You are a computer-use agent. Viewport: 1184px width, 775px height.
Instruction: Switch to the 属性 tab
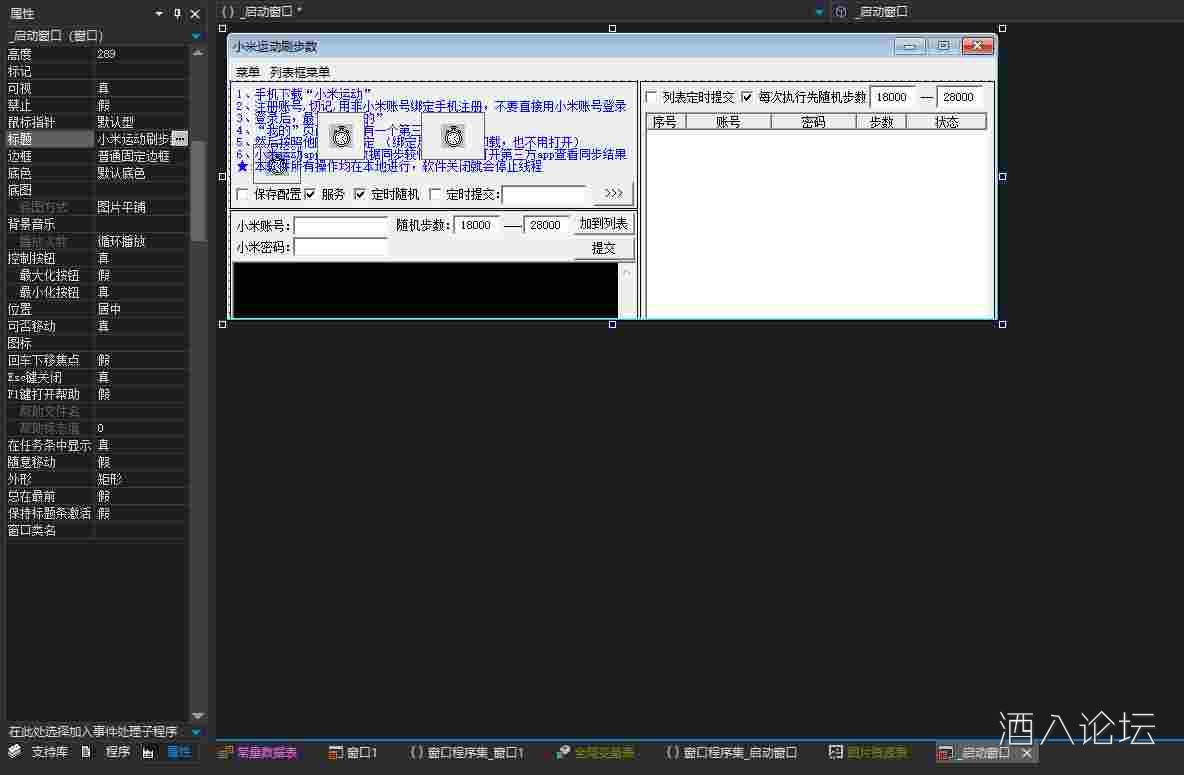click(169, 752)
